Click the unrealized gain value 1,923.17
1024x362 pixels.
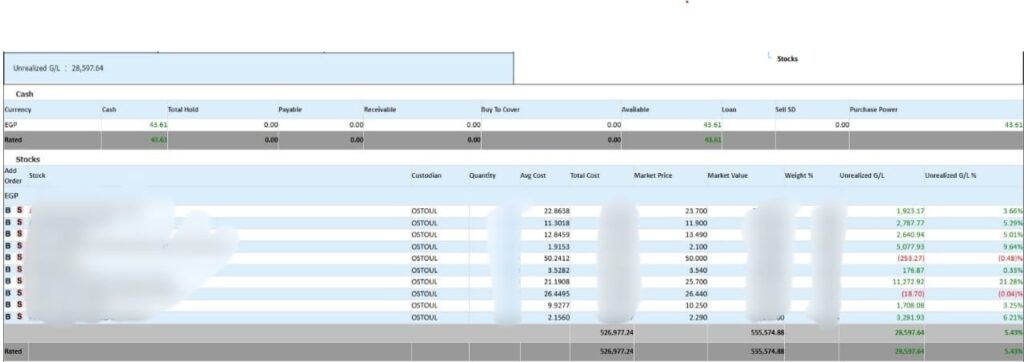(910, 210)
